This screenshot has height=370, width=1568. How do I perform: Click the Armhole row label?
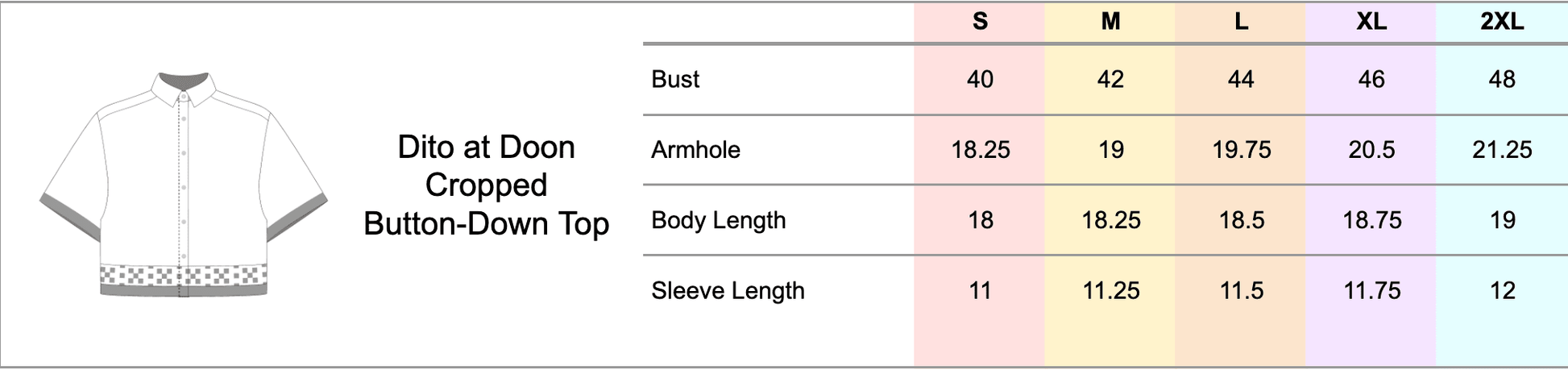point(695,149)
